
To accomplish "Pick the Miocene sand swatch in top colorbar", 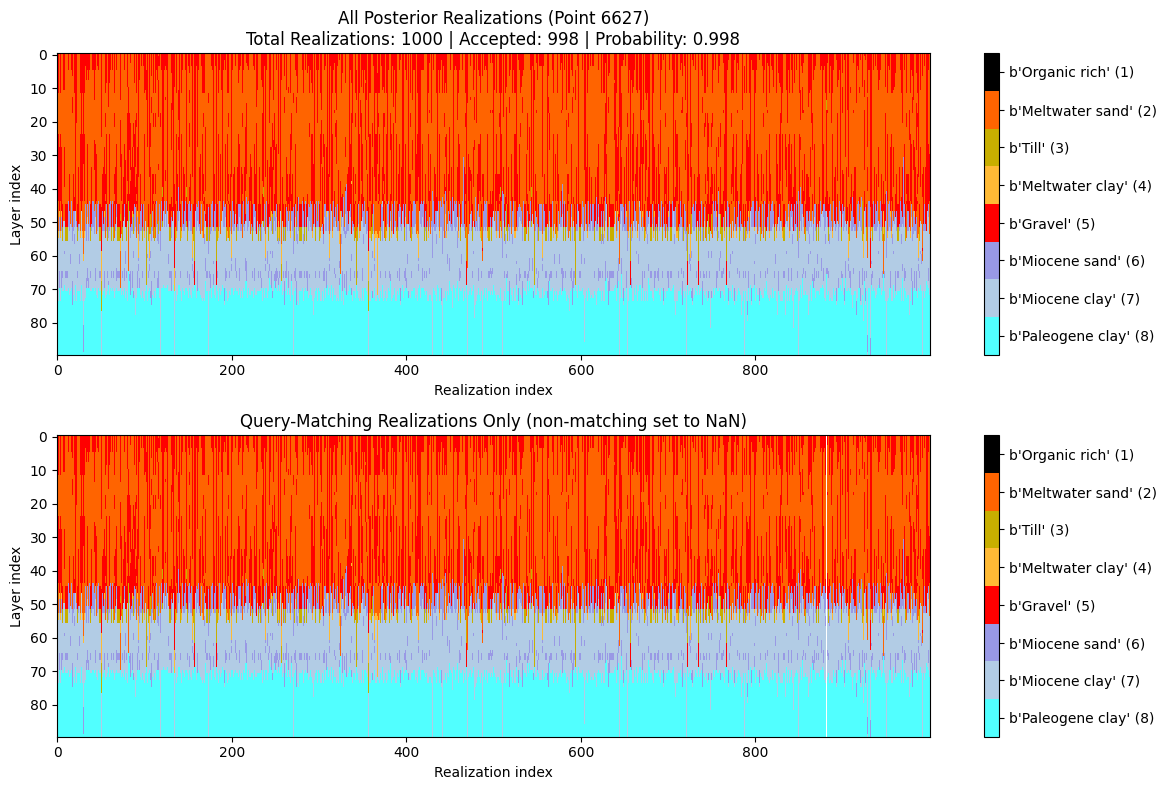I will 991,260.
